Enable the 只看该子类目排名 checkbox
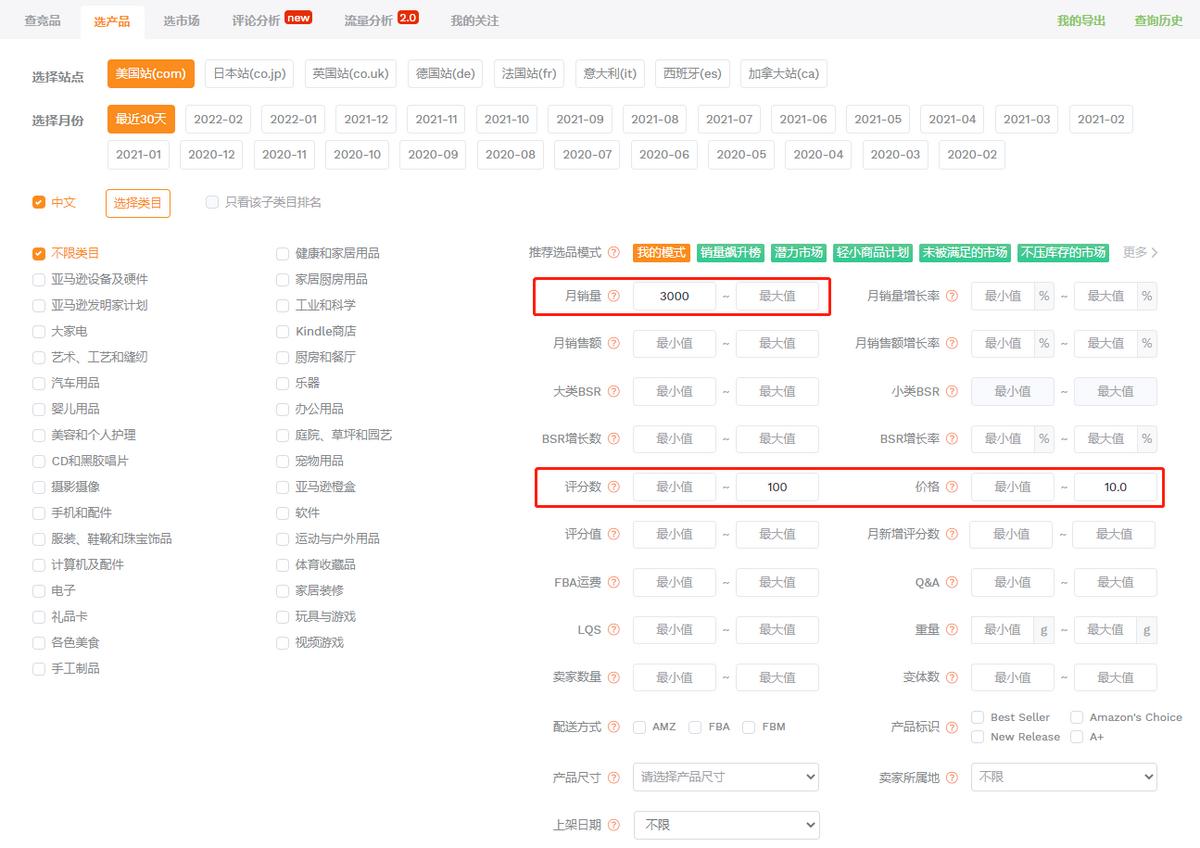Screen dimensions: 1200x848 pos(211,202)
